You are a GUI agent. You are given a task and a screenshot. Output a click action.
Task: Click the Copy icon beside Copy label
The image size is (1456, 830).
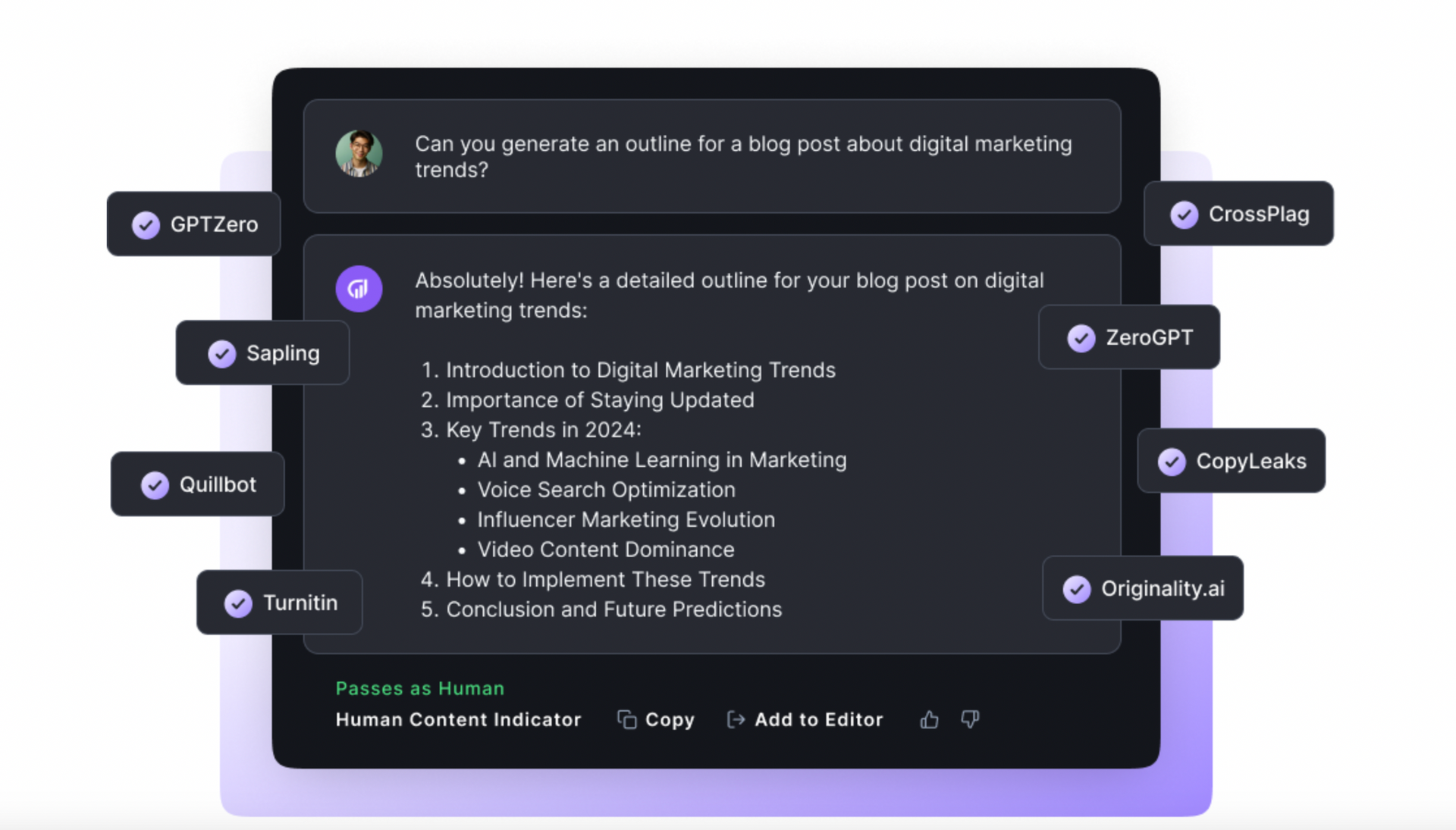pyautogui.click(x=626, y=719)
